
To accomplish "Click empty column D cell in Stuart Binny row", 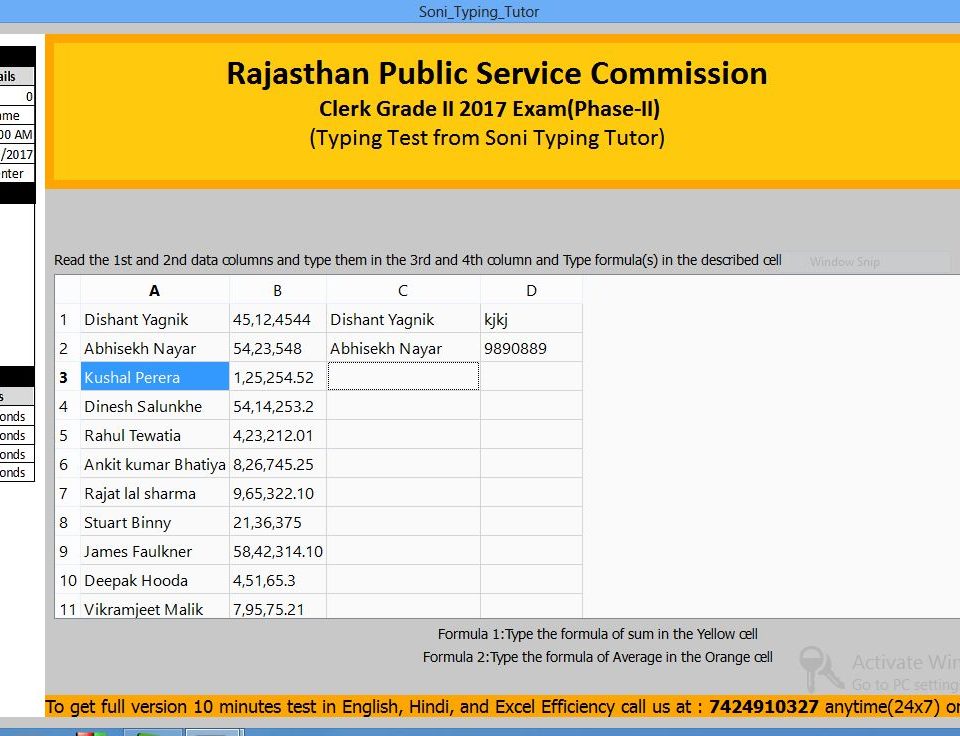I will click(x=531, y=522).
